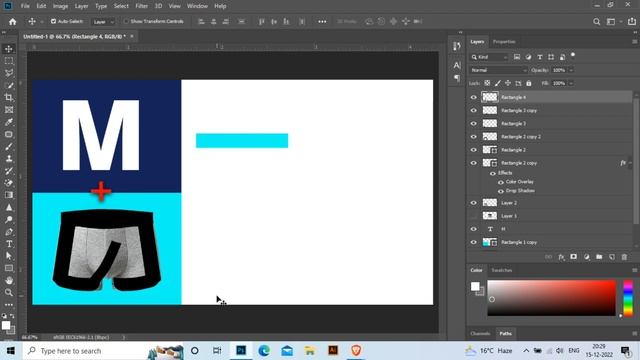640x360 pixels.
Task: Toggle Show Transform Controls checkbox
Action: 126,21
